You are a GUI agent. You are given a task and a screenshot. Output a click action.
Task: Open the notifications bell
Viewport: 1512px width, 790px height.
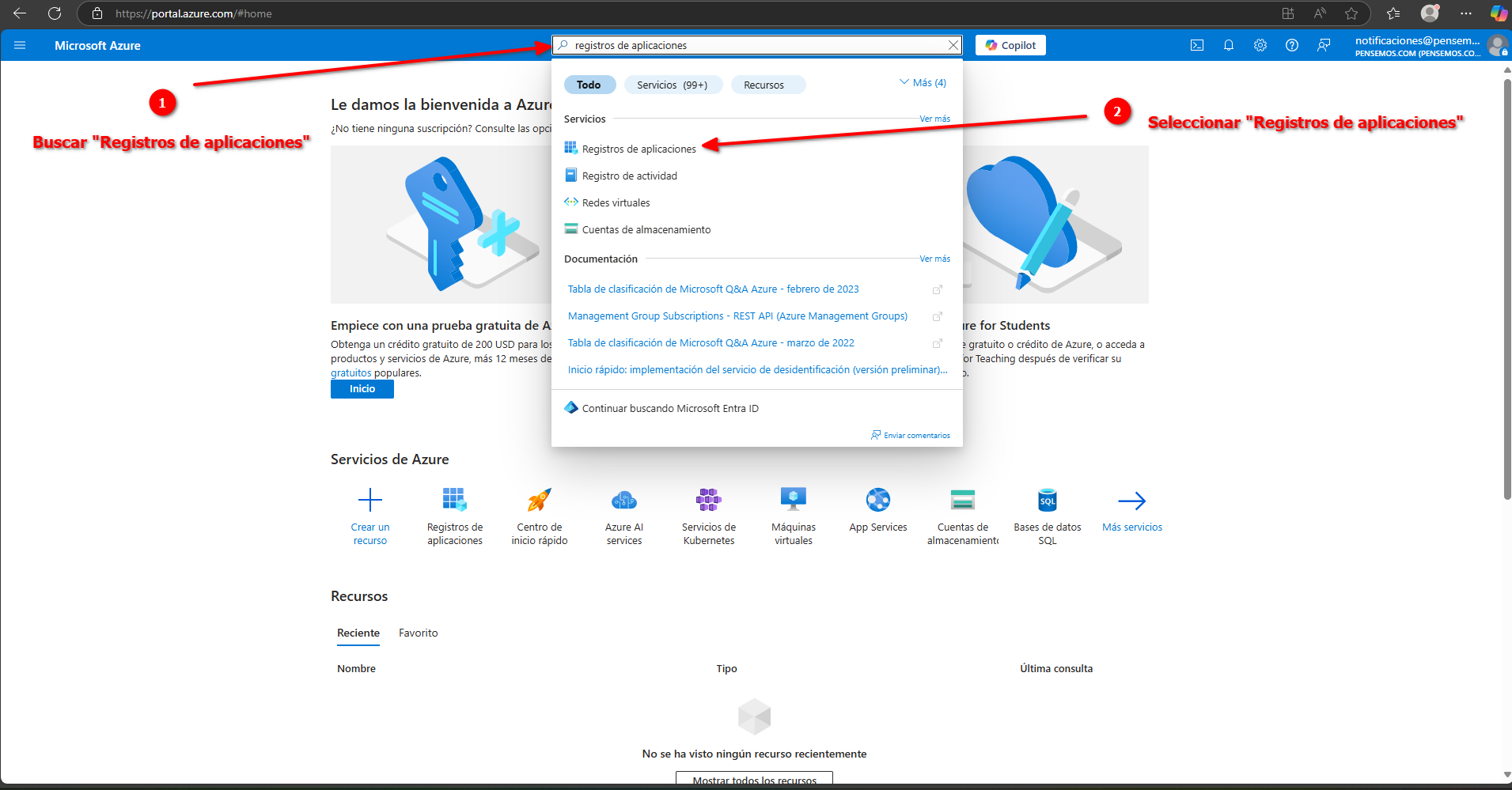pos(1229,45)
